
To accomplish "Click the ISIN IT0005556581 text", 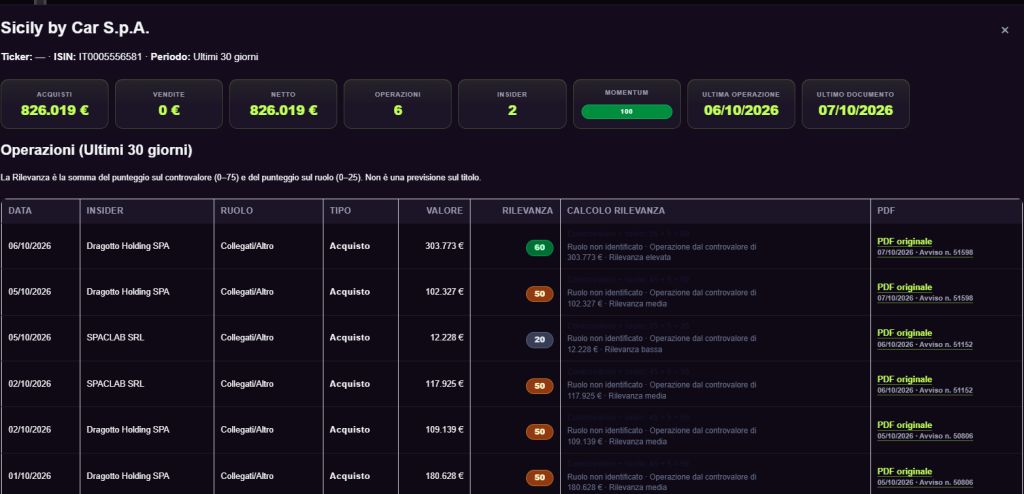I will [98, 57].
